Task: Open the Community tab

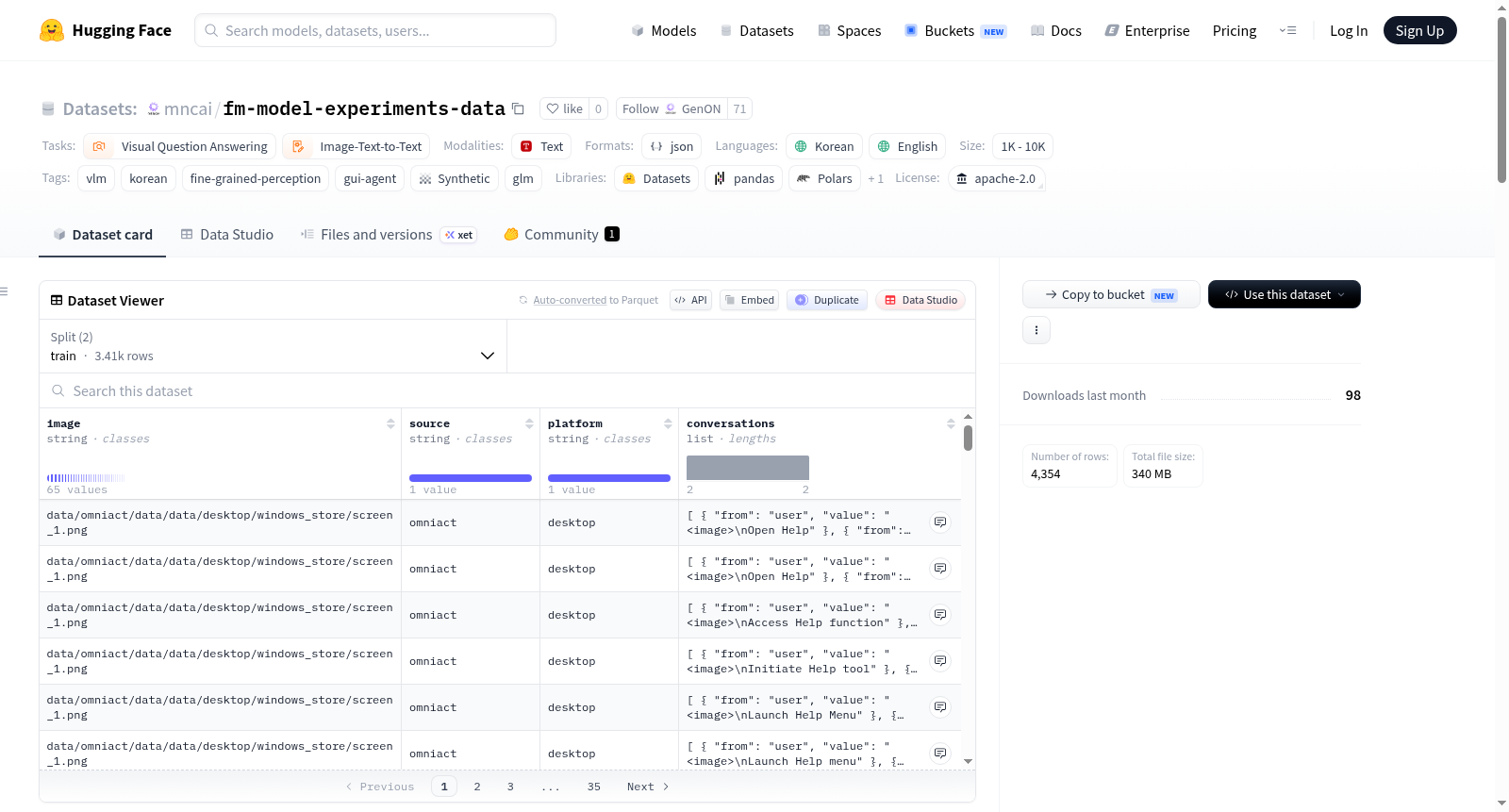Action: pos(562,235)
